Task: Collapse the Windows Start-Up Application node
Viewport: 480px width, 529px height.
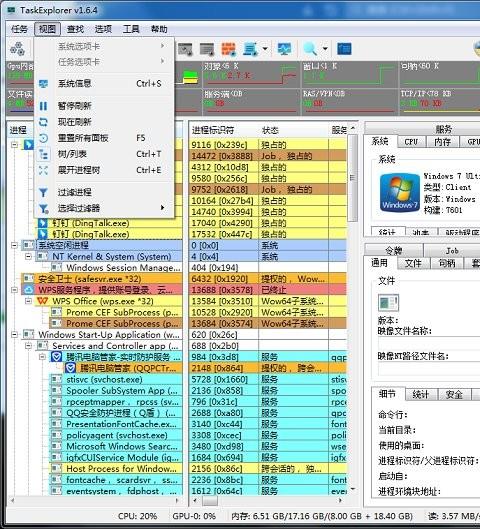Action: click(15, 335)
